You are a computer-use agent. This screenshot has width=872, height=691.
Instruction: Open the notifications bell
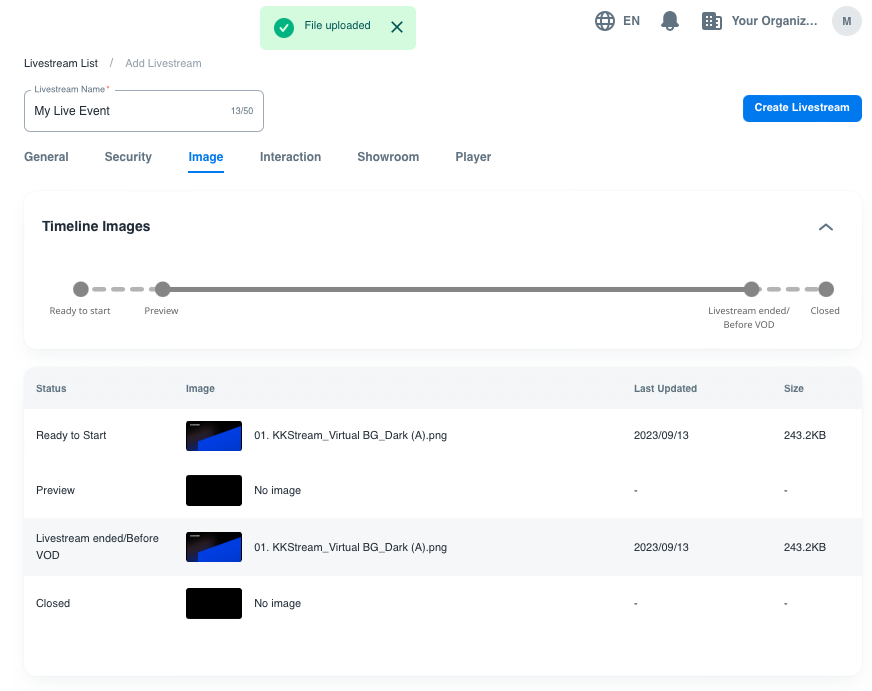tap(670, 21)
